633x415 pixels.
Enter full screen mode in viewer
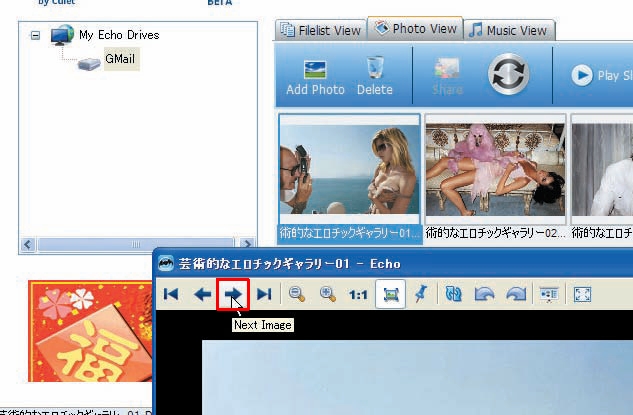coord(582,294)
